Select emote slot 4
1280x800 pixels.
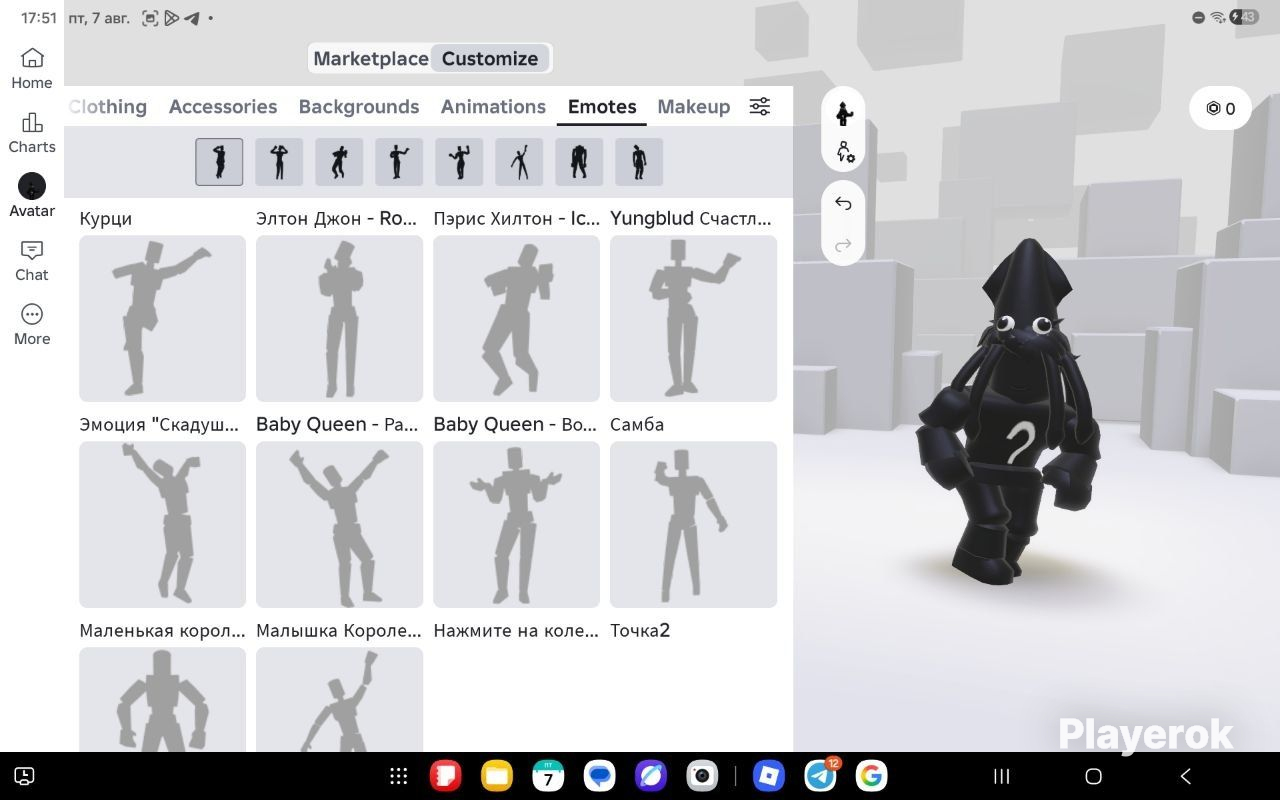click(399, 162)
